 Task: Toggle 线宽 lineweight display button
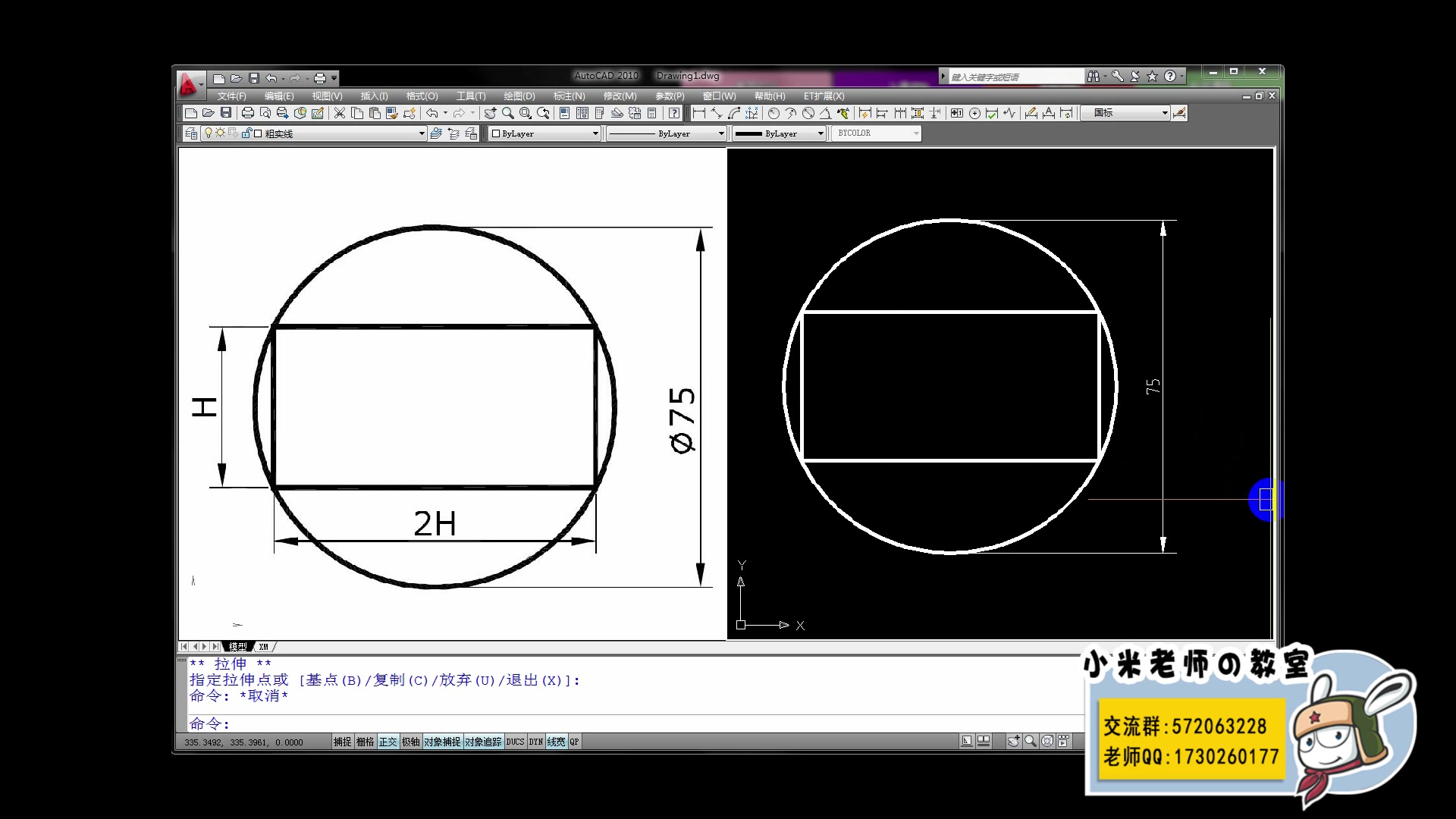coord(556,742)
